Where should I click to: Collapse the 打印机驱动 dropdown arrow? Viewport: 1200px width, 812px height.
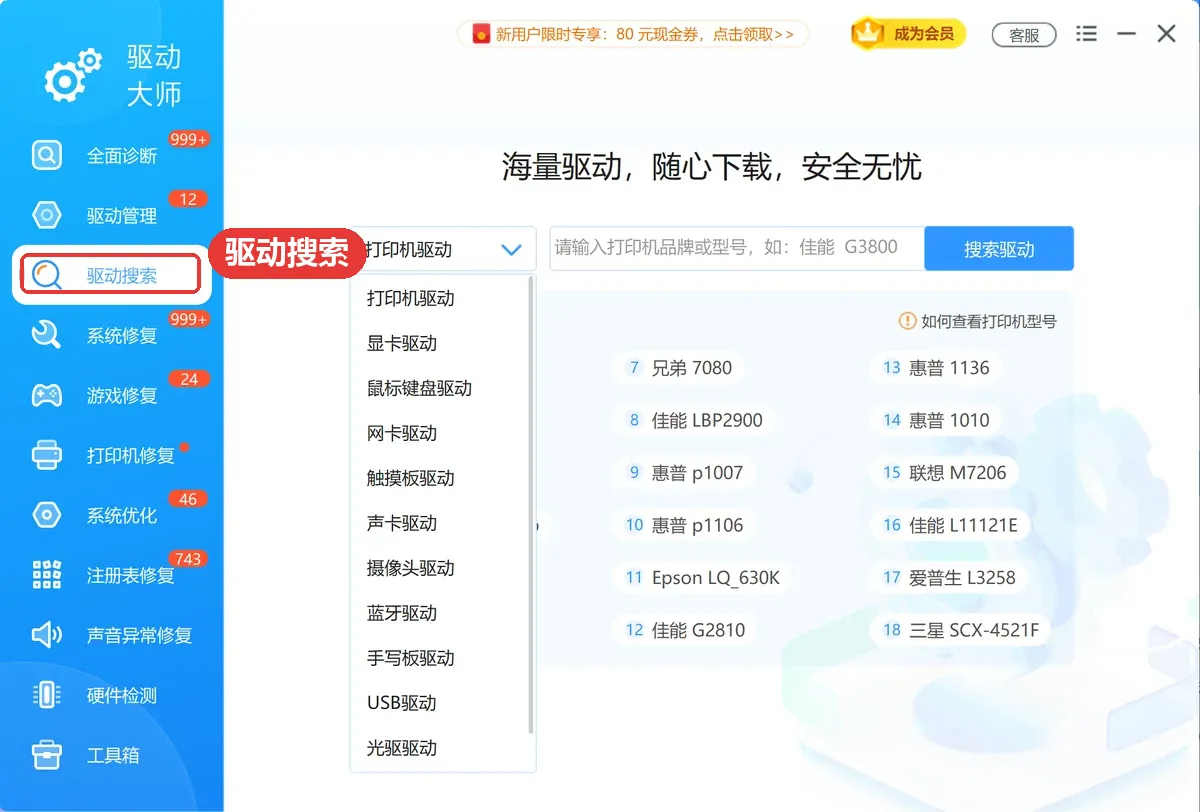coord(511,250)
